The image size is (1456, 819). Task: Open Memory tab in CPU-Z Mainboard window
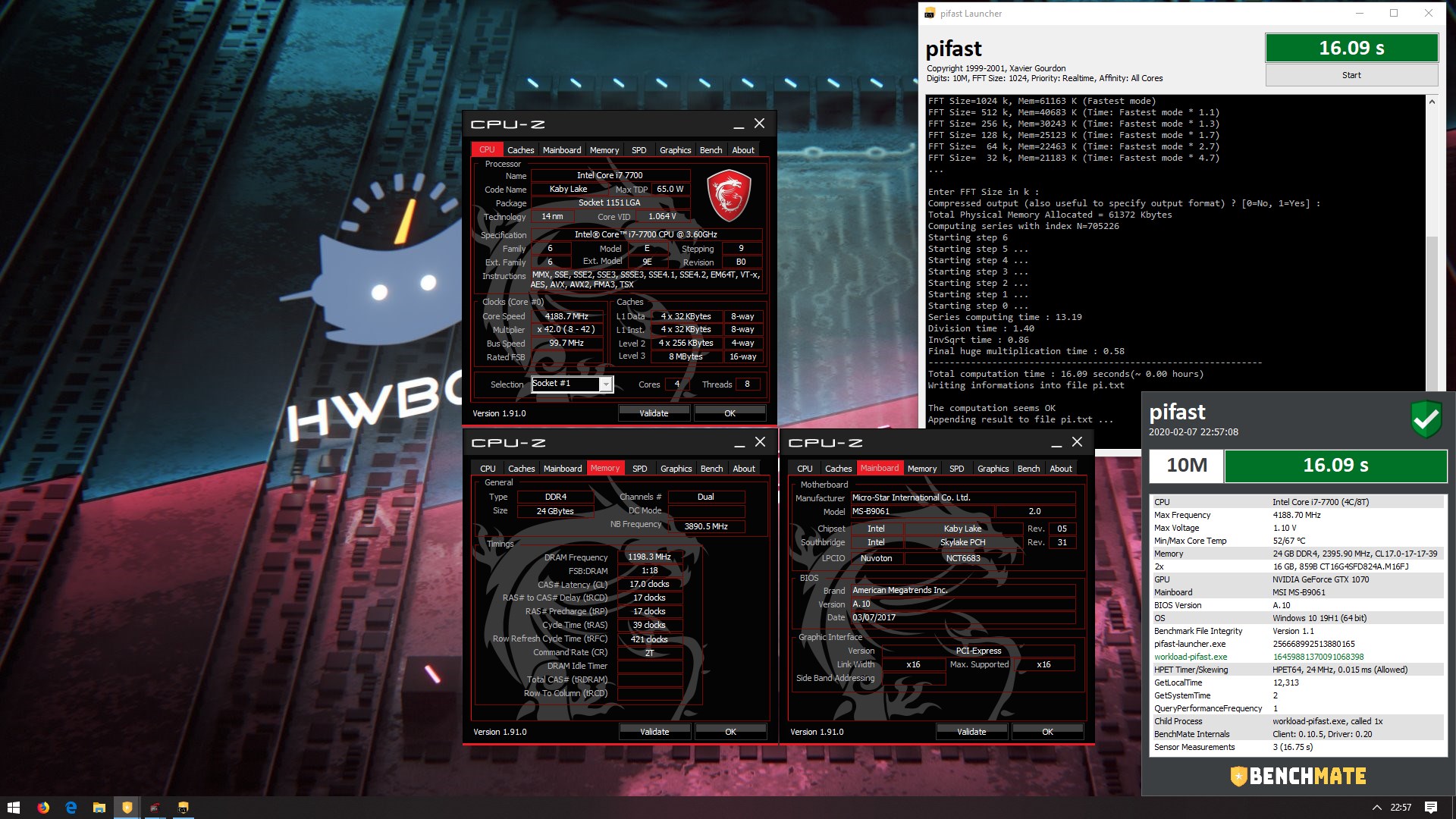tap(922, 469)
